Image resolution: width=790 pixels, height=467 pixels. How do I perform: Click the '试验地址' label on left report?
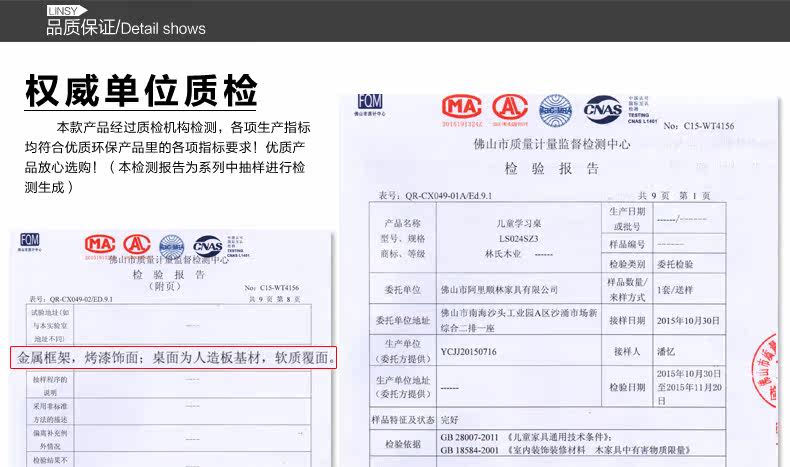50,325
